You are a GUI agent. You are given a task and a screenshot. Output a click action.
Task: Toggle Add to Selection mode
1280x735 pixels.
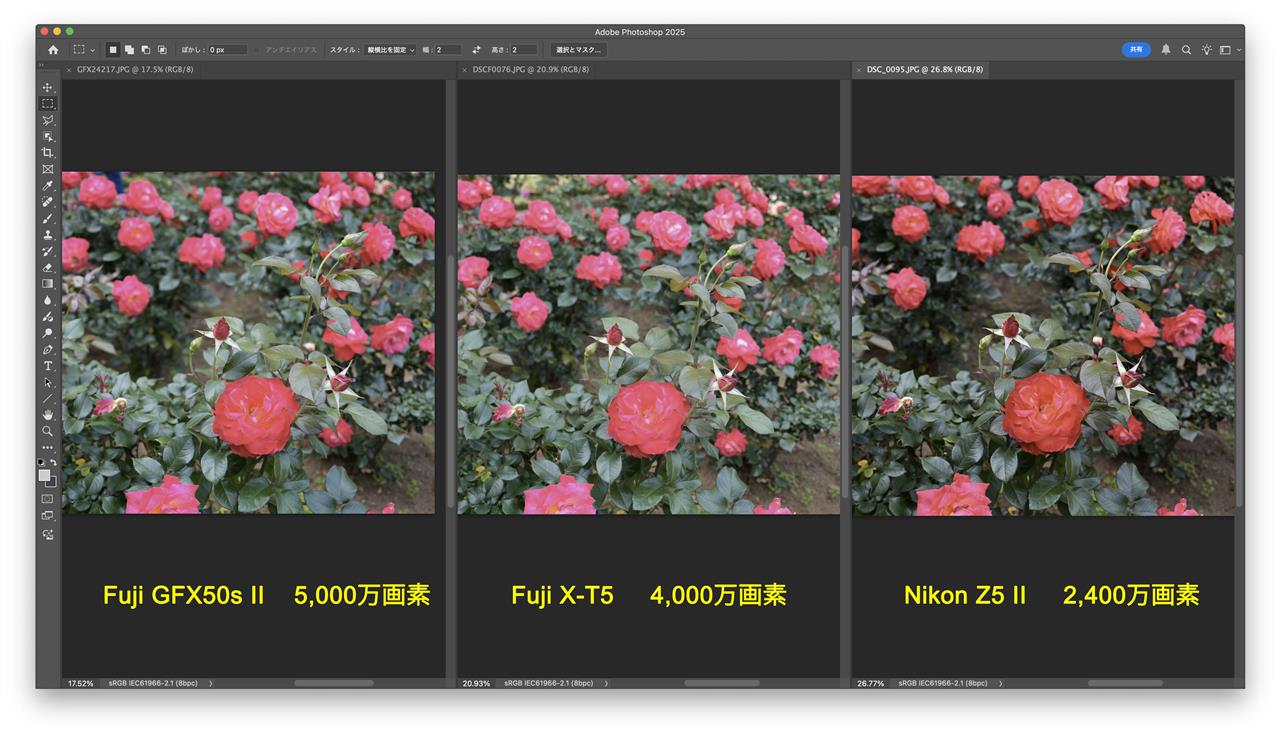click(129, 49)
